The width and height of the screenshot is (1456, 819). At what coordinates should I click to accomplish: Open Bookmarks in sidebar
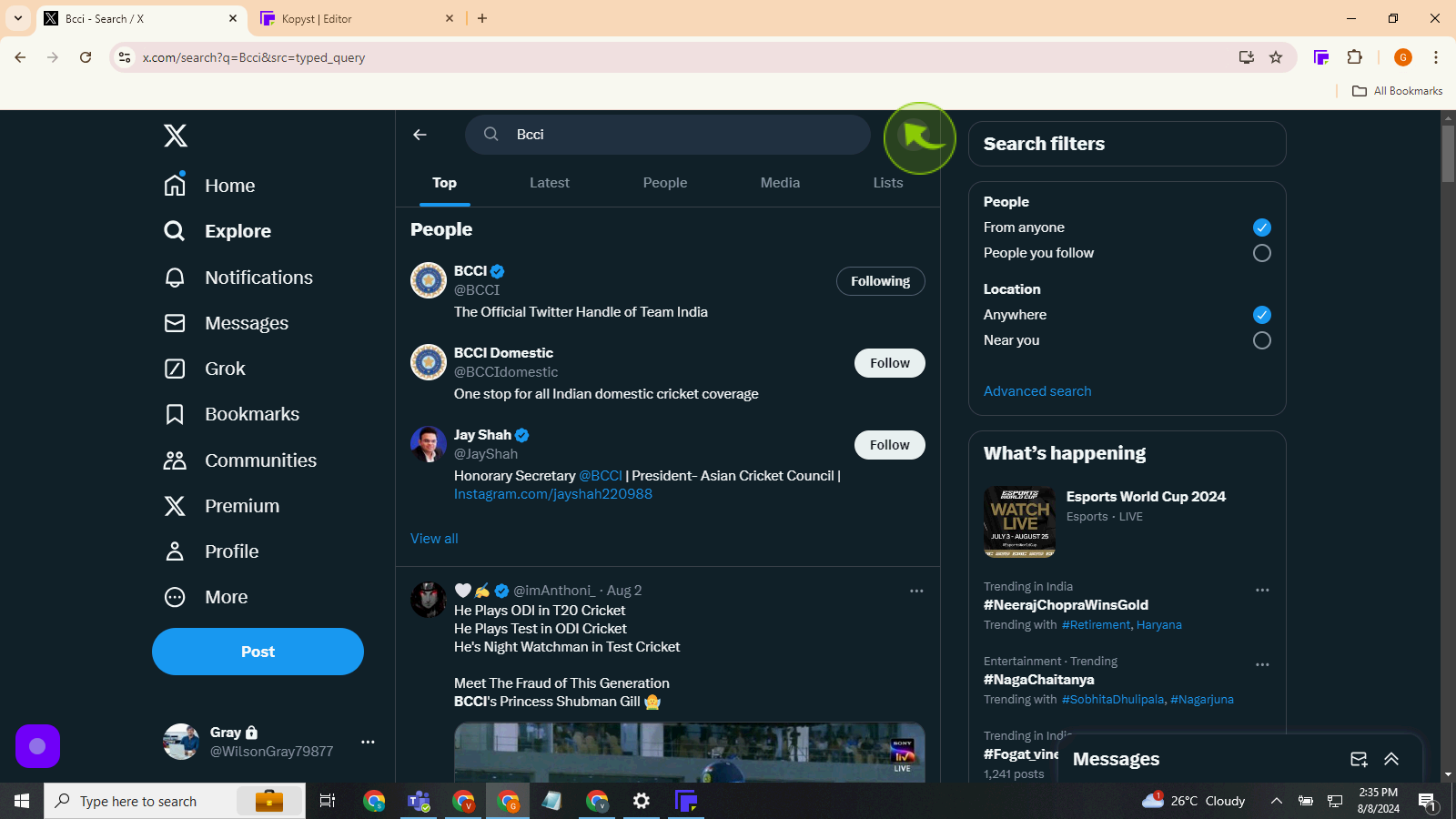point(232,414)
